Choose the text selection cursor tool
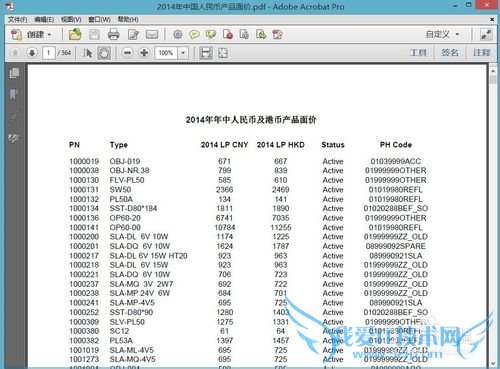The height and width of the screenshot is (369, 500). tap(88, 53)
